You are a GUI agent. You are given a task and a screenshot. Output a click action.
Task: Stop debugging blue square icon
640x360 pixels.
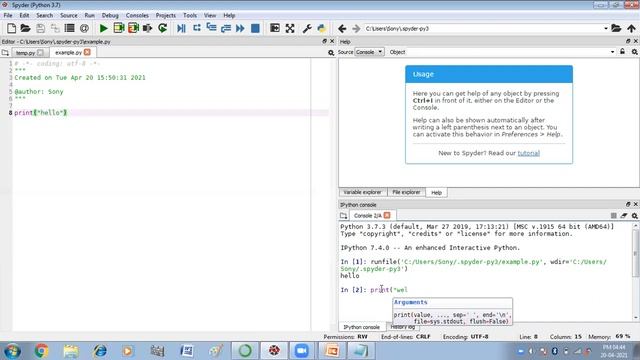(x=255, y=28)
